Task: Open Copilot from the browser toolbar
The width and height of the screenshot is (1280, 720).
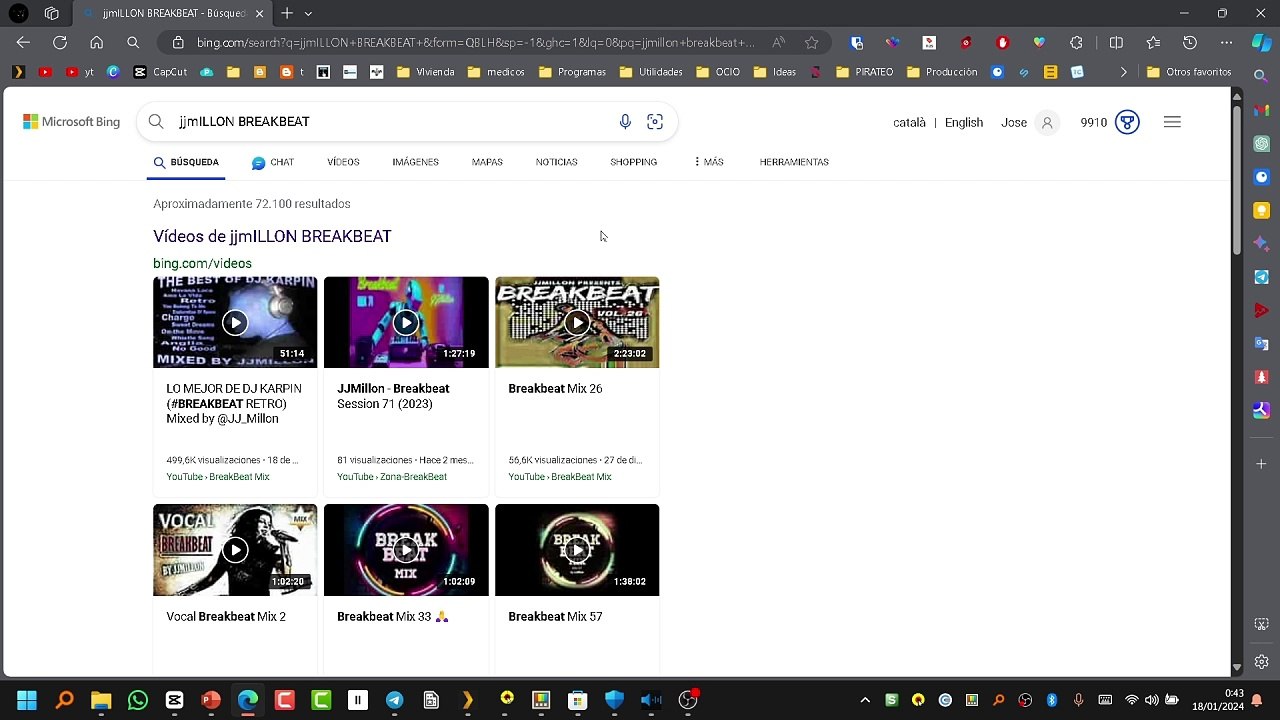Action: pyautogui.click(x=1262, y=43)
